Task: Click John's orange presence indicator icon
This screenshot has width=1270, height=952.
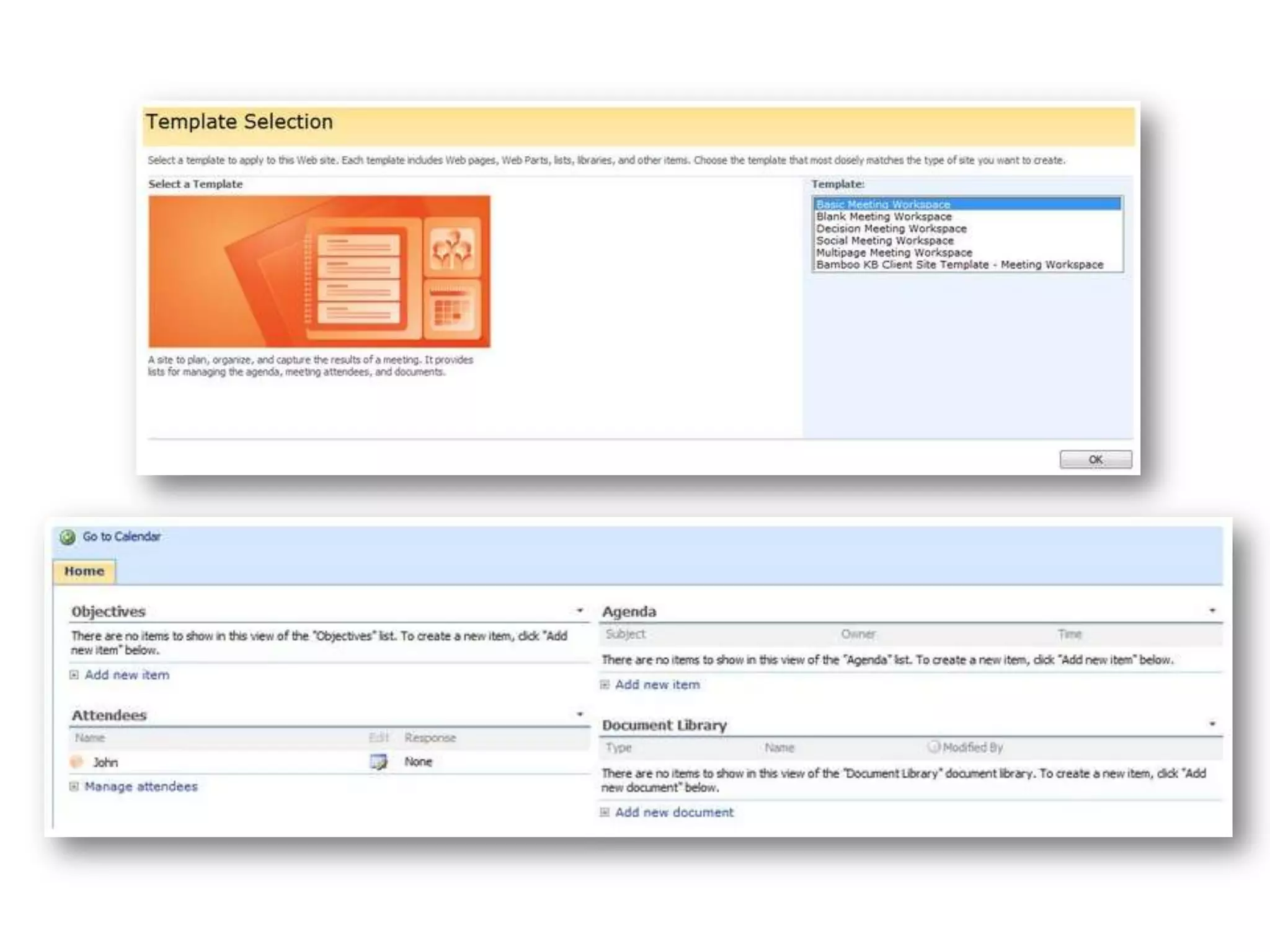Action: click(77, 762)
